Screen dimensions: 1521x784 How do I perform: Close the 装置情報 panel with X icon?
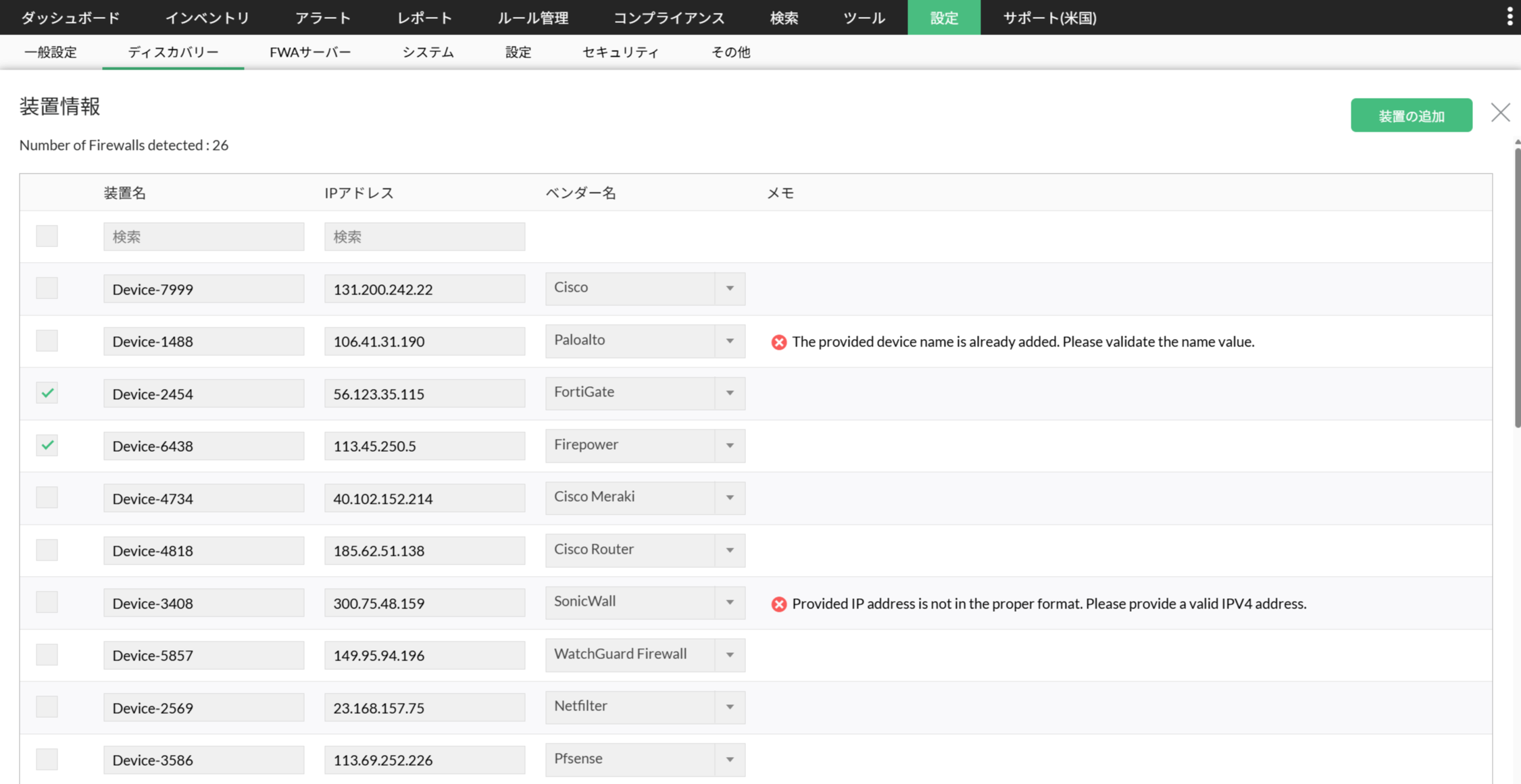coord(1500,112)
